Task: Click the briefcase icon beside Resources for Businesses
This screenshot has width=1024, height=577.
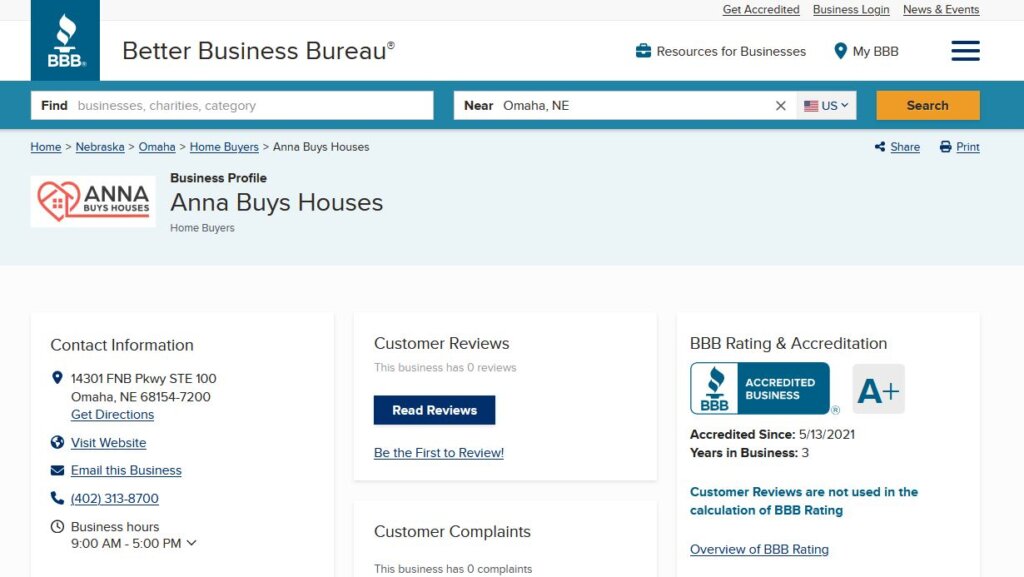Action: tap(643, 51)
